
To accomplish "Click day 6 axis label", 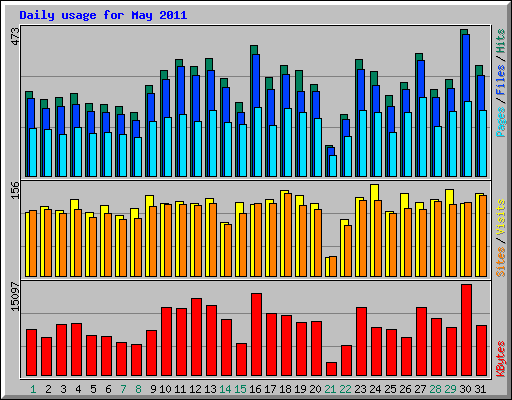I will click(108, 389).
